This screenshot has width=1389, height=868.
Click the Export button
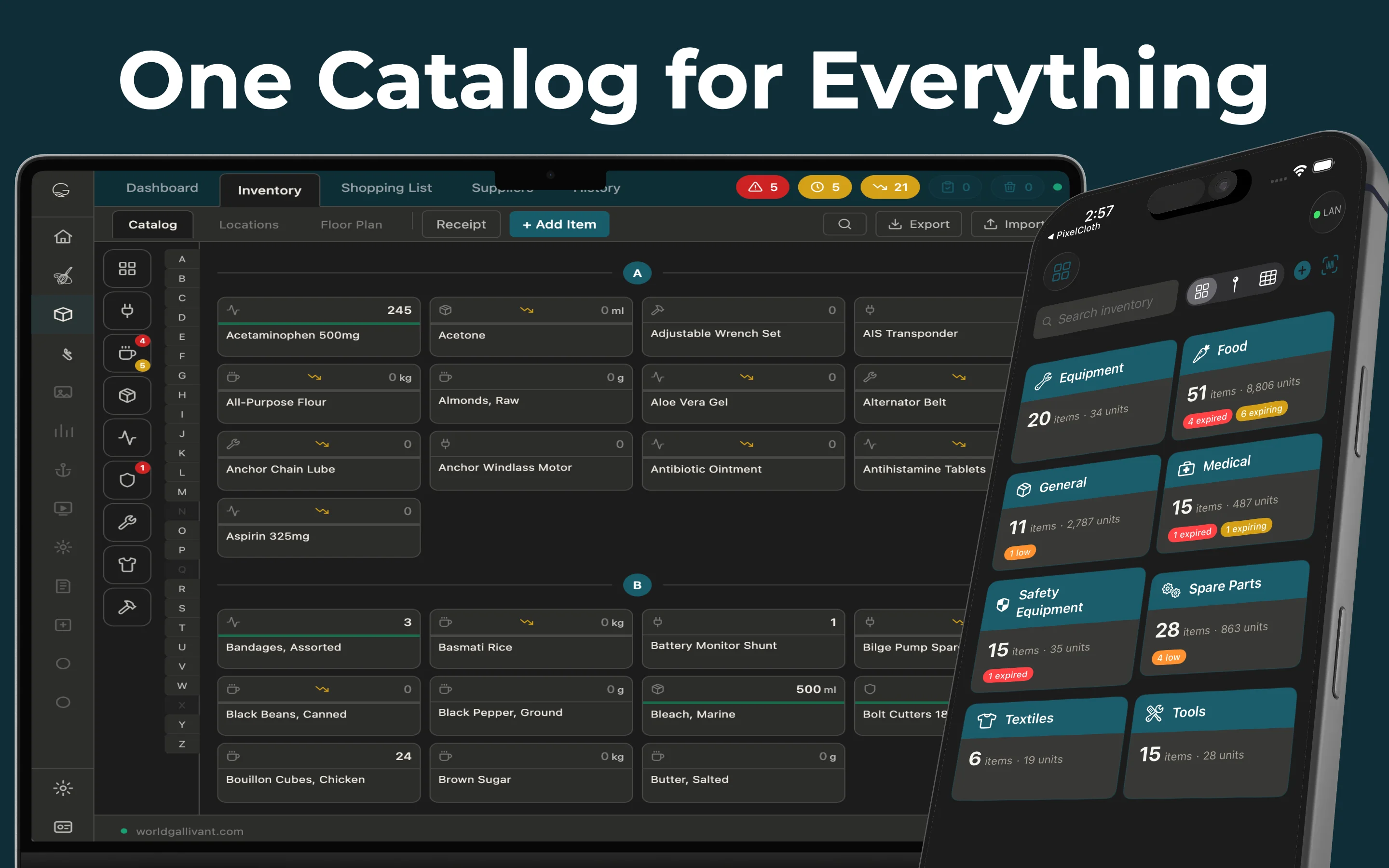coord(918,224)
